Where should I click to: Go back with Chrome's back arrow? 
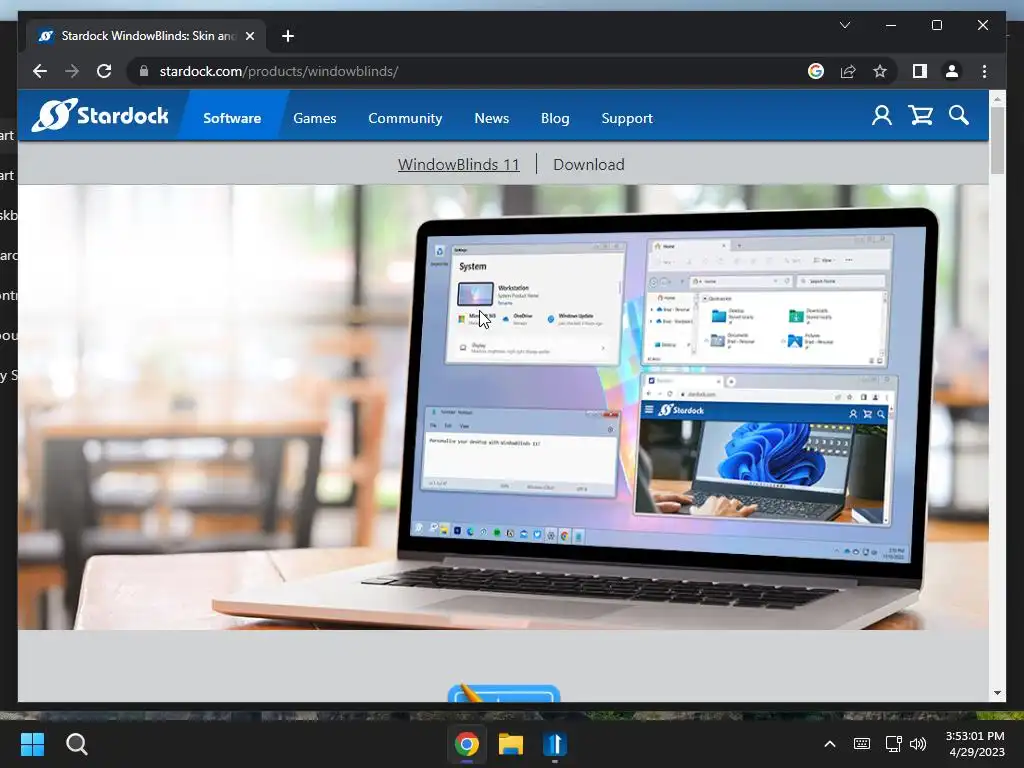(x=40, y=71)
